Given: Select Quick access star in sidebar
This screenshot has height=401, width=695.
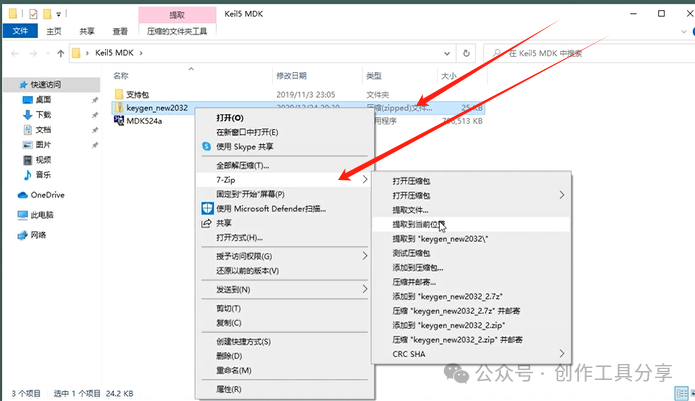Looking at the screenshot, I should click(23, 84).
